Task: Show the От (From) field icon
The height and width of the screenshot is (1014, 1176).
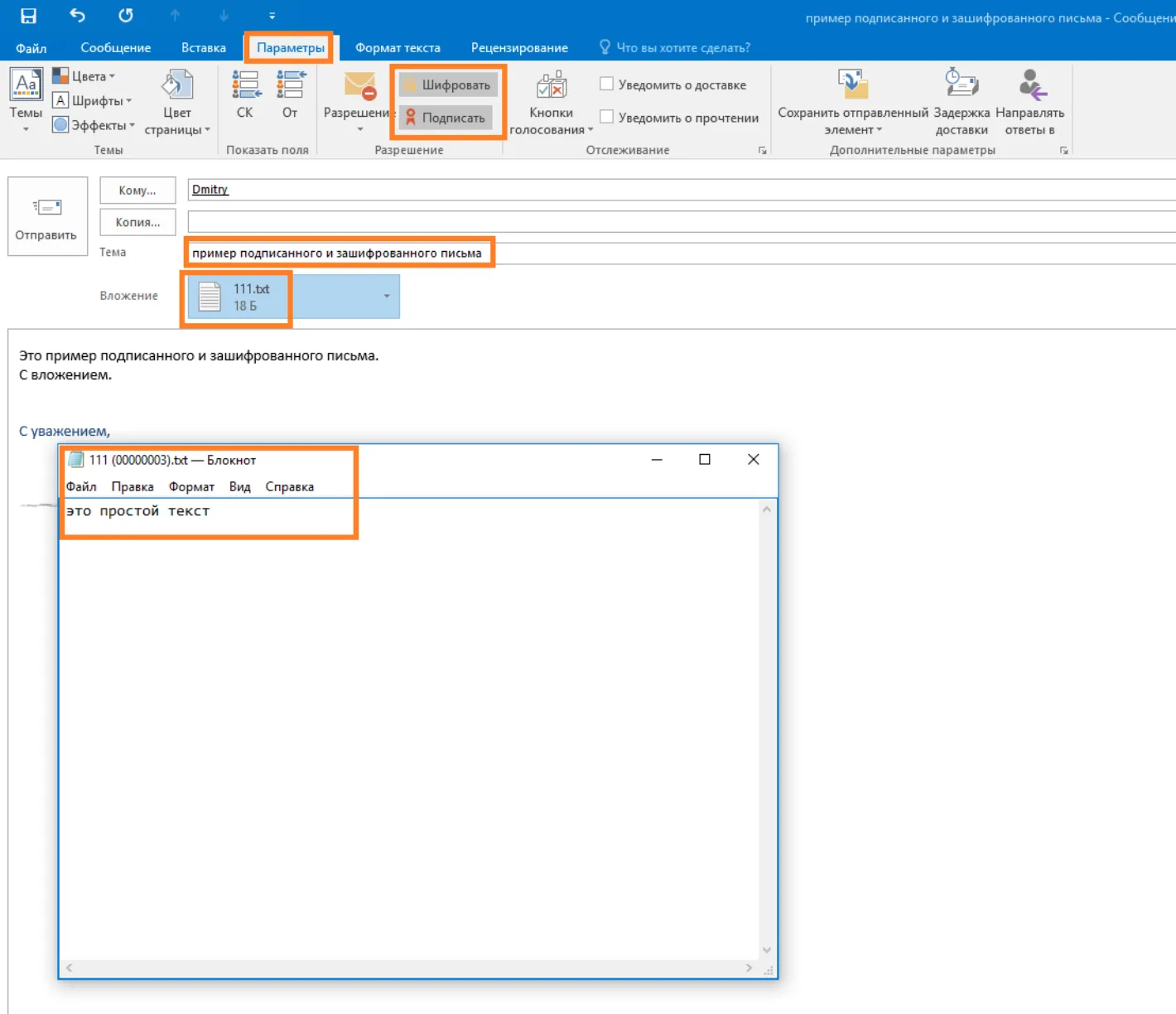Action: (291, 84)
